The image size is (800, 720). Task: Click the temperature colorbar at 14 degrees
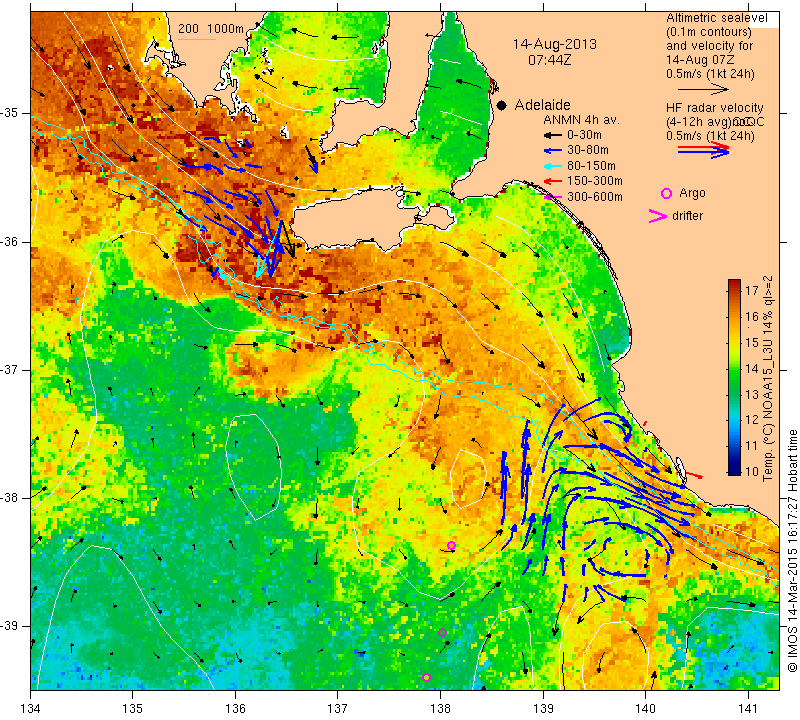(734, 368)
